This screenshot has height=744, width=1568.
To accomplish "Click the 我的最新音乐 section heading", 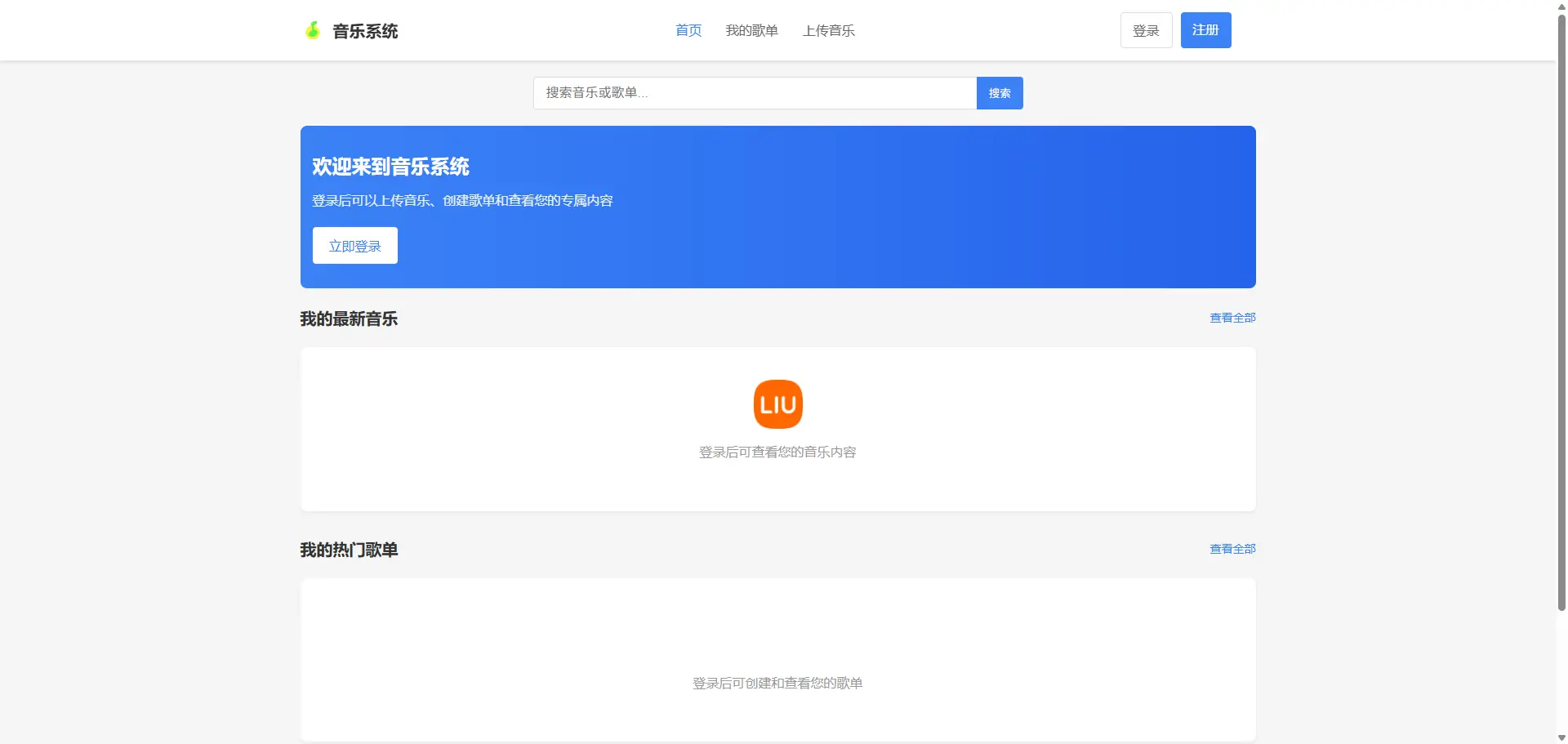I will click(348, 319).
